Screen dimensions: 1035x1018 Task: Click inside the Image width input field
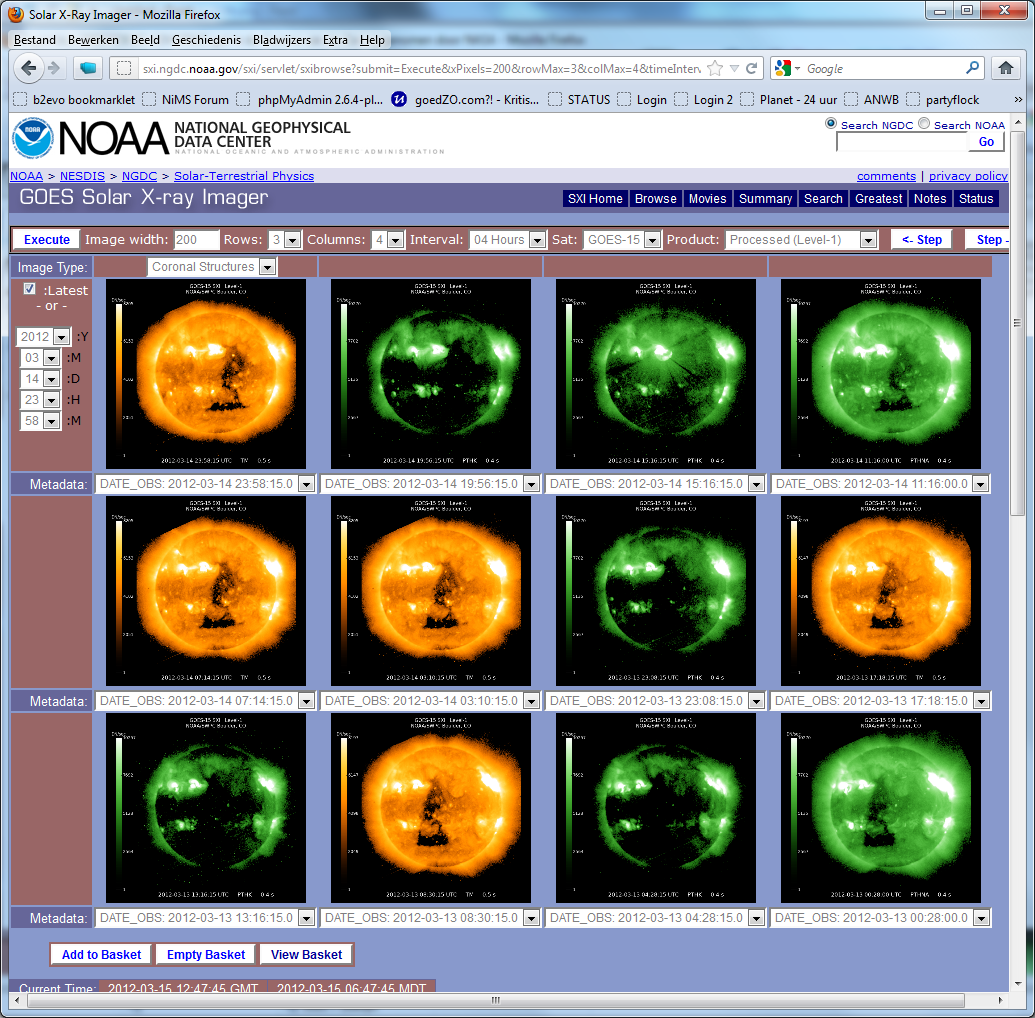(195, 240)
